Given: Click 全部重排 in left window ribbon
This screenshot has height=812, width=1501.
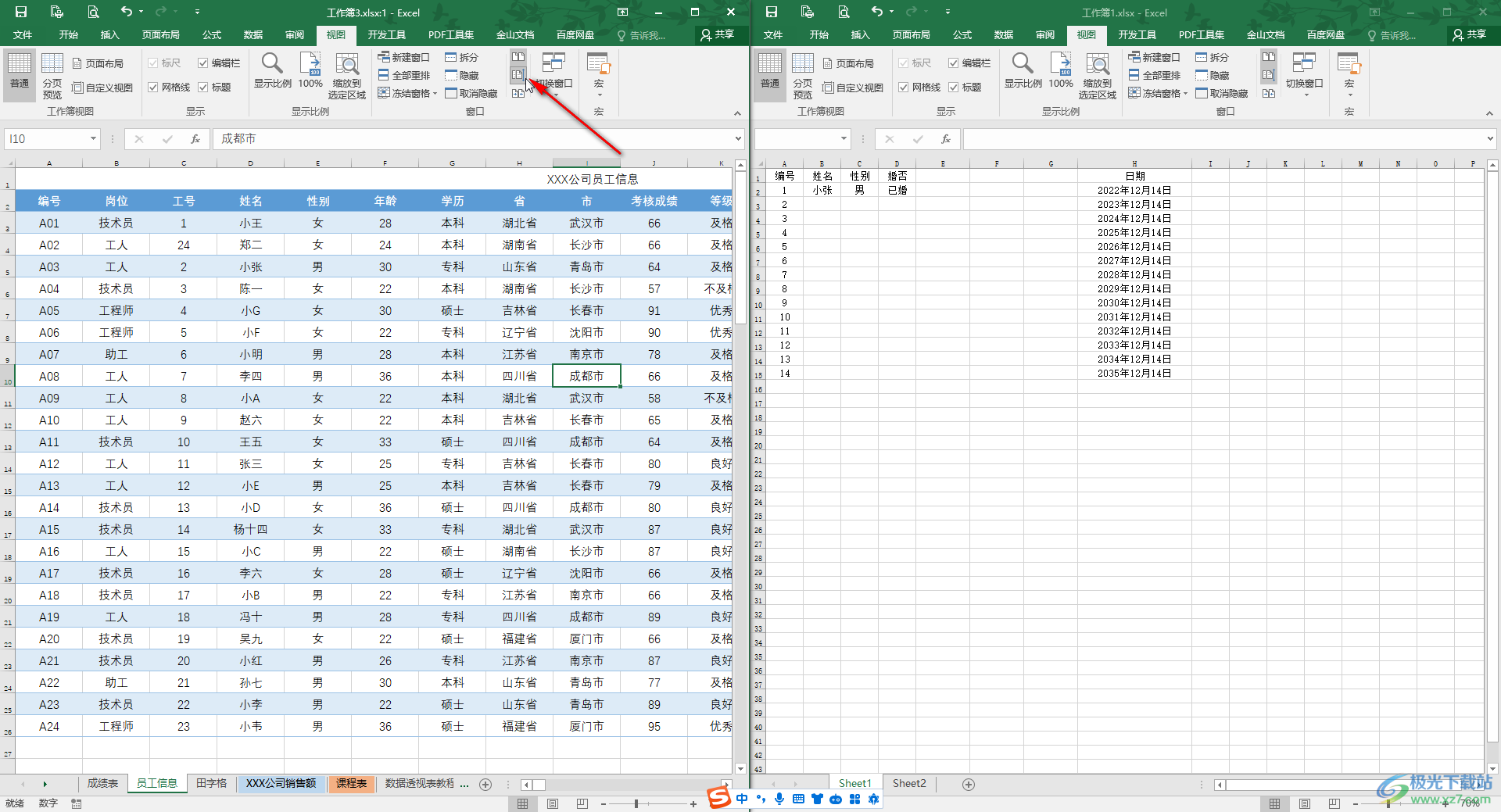Looking at the screenshot, I should pyautogui.click(x=403, y=75).
